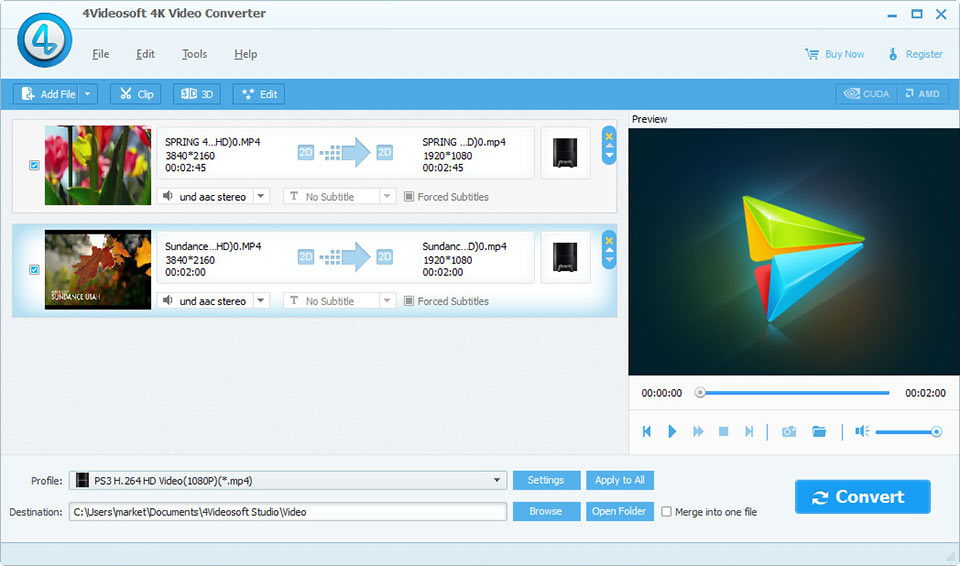Move SPRING video down with arrow icon
The image size is (960, 566).
(x=609, y=156)
